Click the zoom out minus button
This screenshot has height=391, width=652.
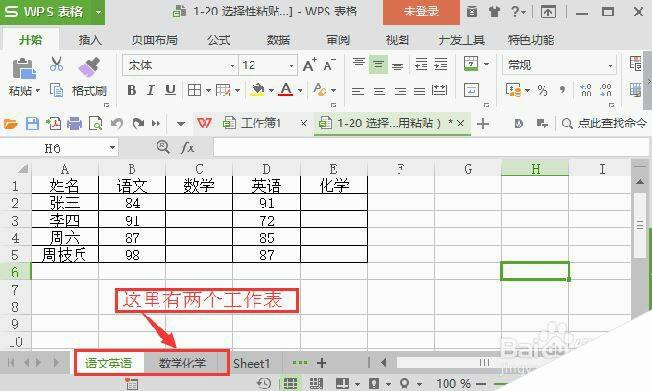481,384
